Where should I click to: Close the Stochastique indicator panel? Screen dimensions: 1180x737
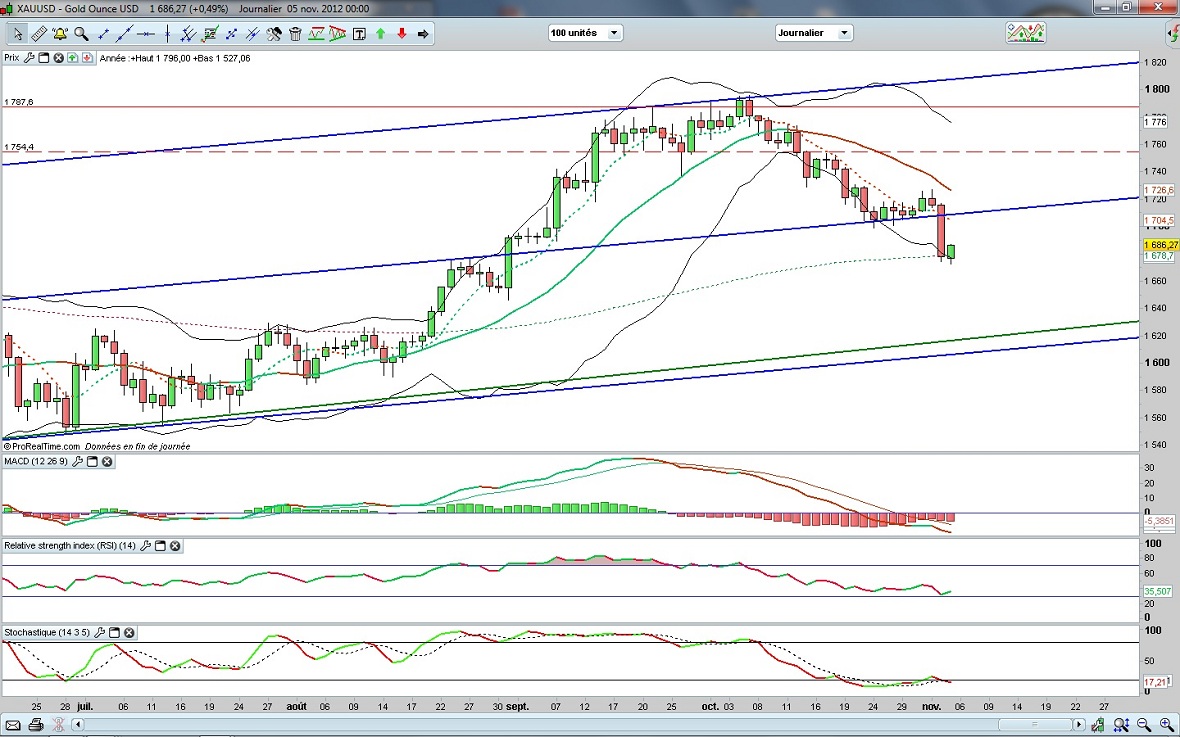click(x=129, y=633)
